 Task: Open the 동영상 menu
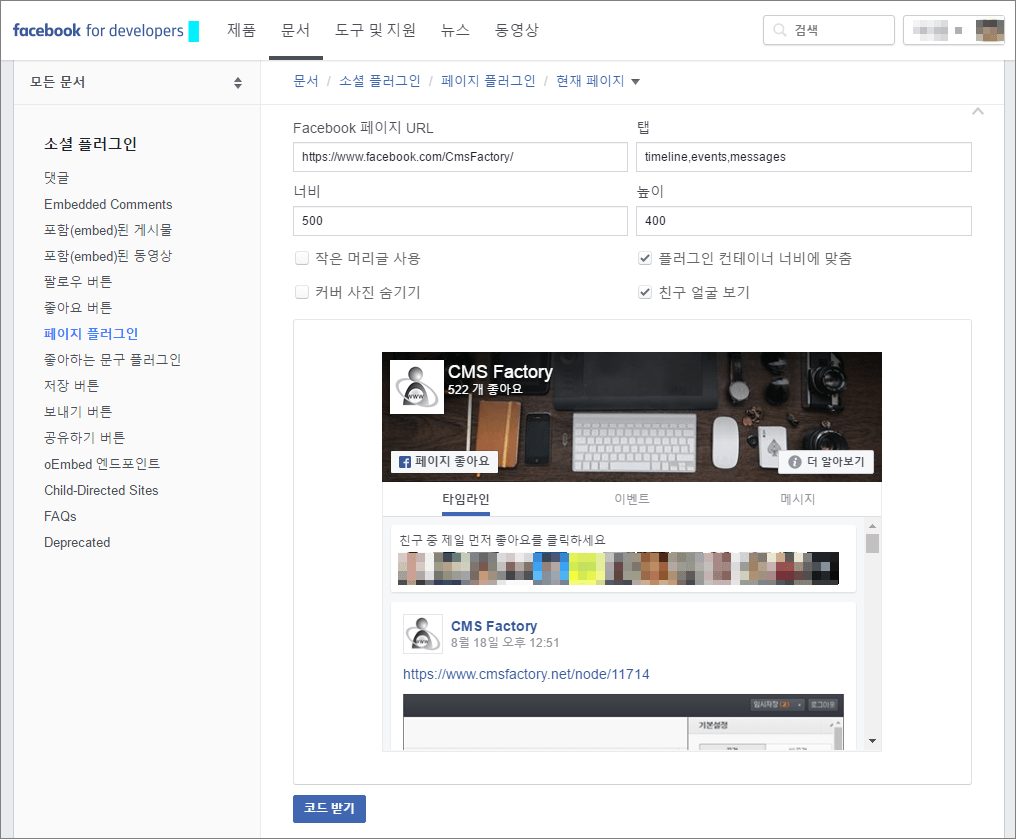pyautogui.click(x=516, y=30)
